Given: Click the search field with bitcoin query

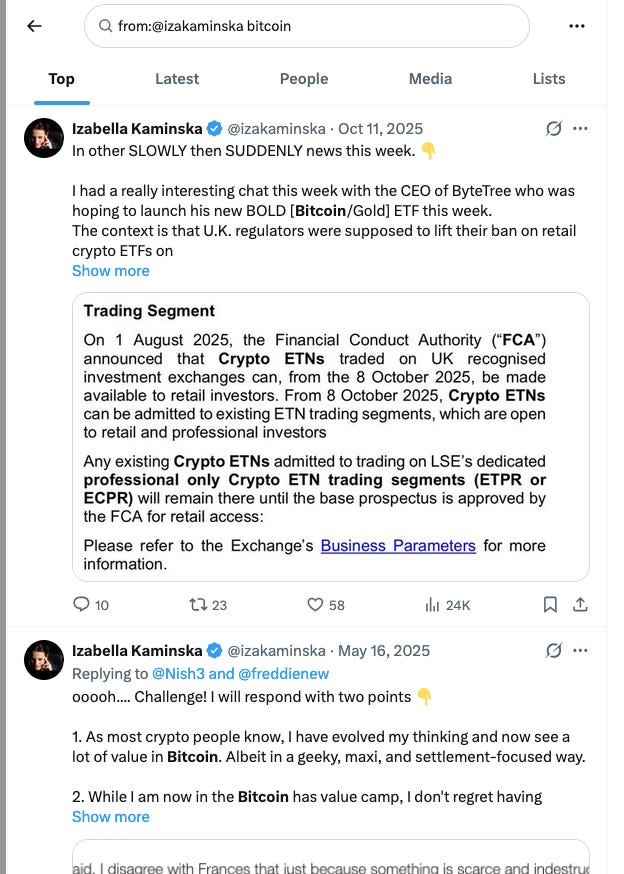Looking at the screenshot, I should (x=307, y=26).
